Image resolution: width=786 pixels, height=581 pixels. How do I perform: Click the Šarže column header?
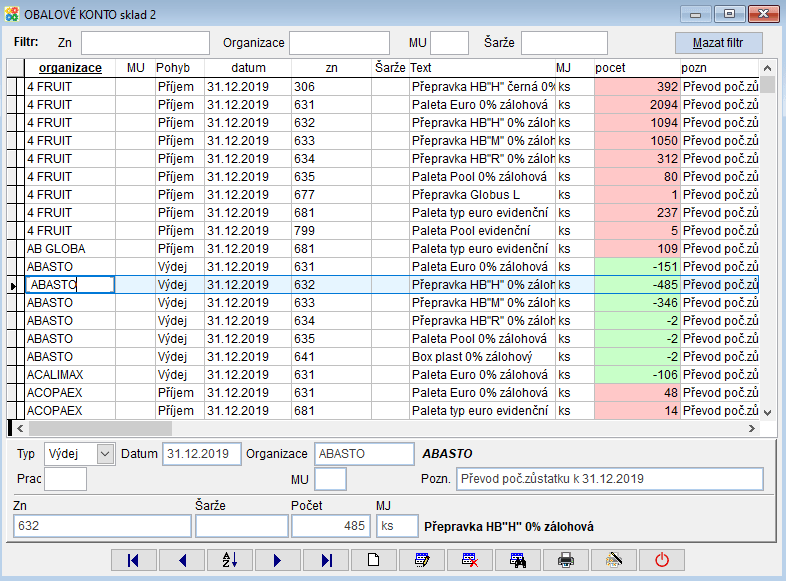pos(390,68)
